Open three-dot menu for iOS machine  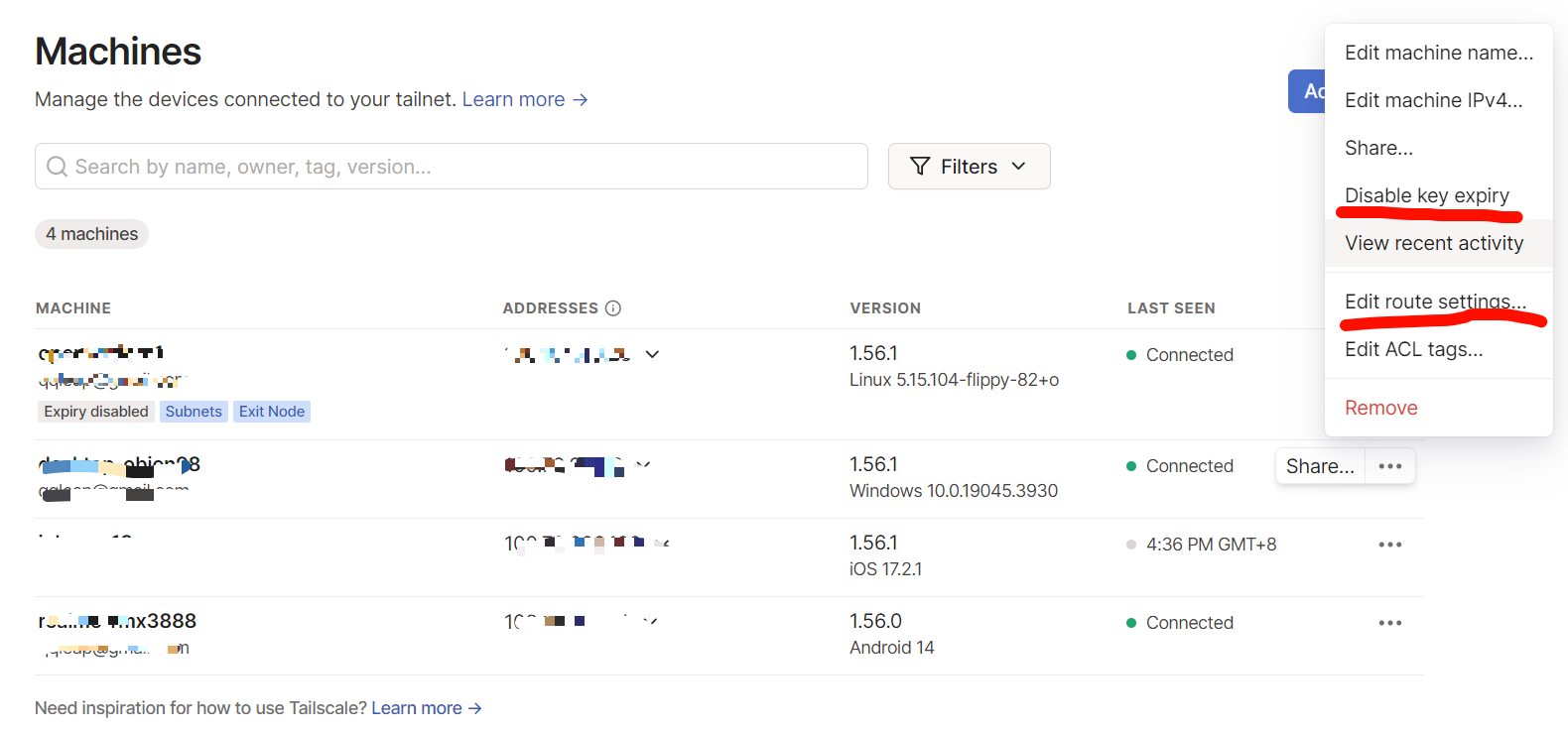pyautogui.click(x=1389, y=545)
